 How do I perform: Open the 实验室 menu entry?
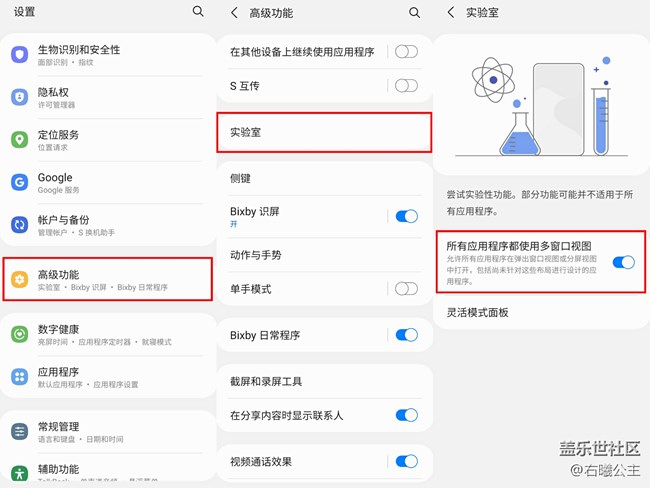coord(324,132)
